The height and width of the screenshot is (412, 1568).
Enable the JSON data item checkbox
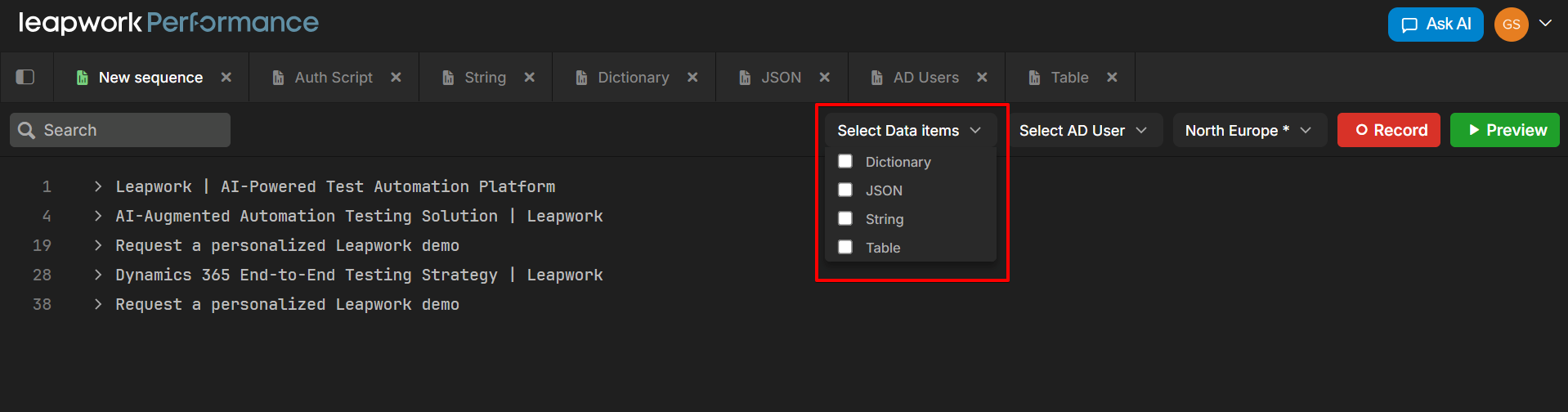click(x=845, y=190)
